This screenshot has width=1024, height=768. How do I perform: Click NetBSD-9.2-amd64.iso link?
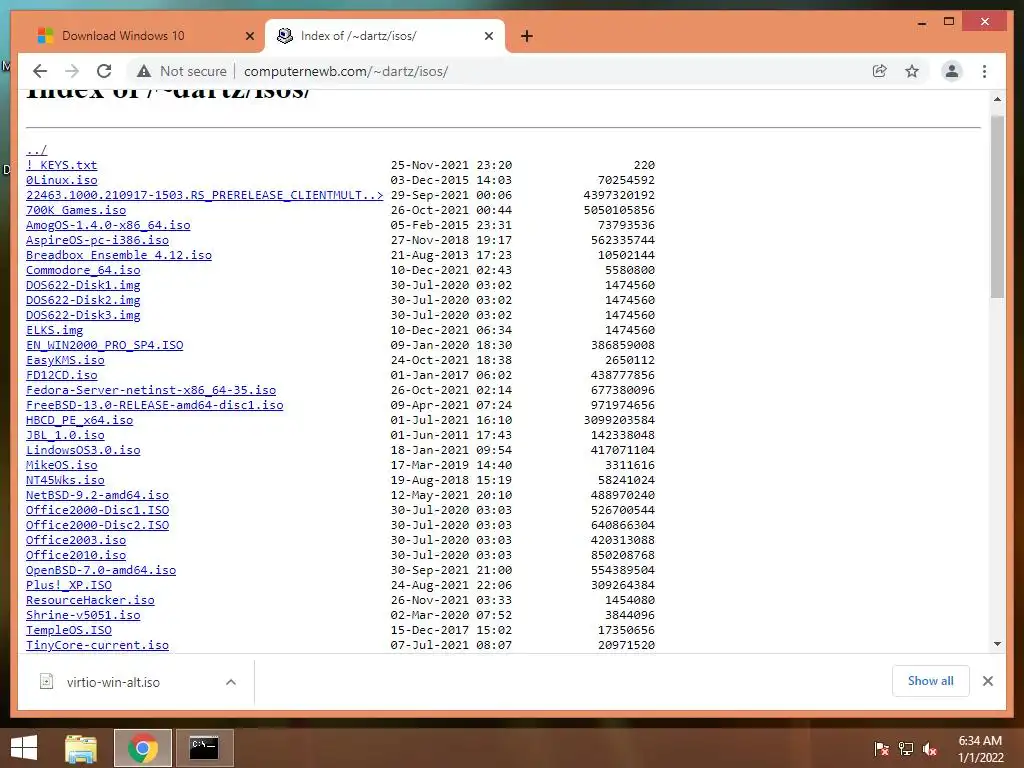[x=97, y=496]
